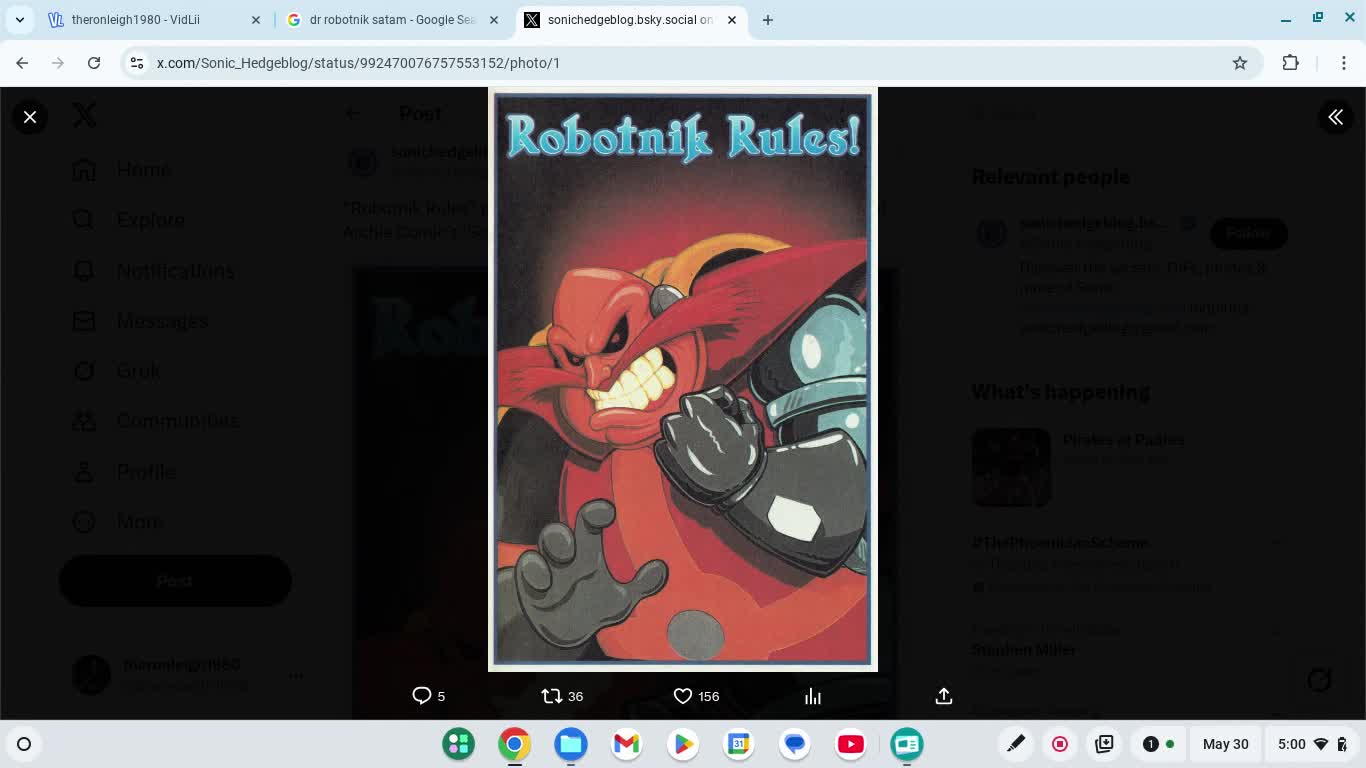Open the screen capture tray icon
Viewport: 1366px width, 768px height.
coord(1104,744)
